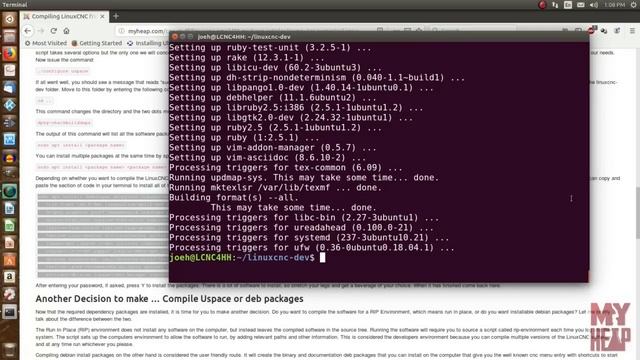Click 'Setting up debhelper' terminal line
Screen dimensions: 640x360
pos(273,98)
